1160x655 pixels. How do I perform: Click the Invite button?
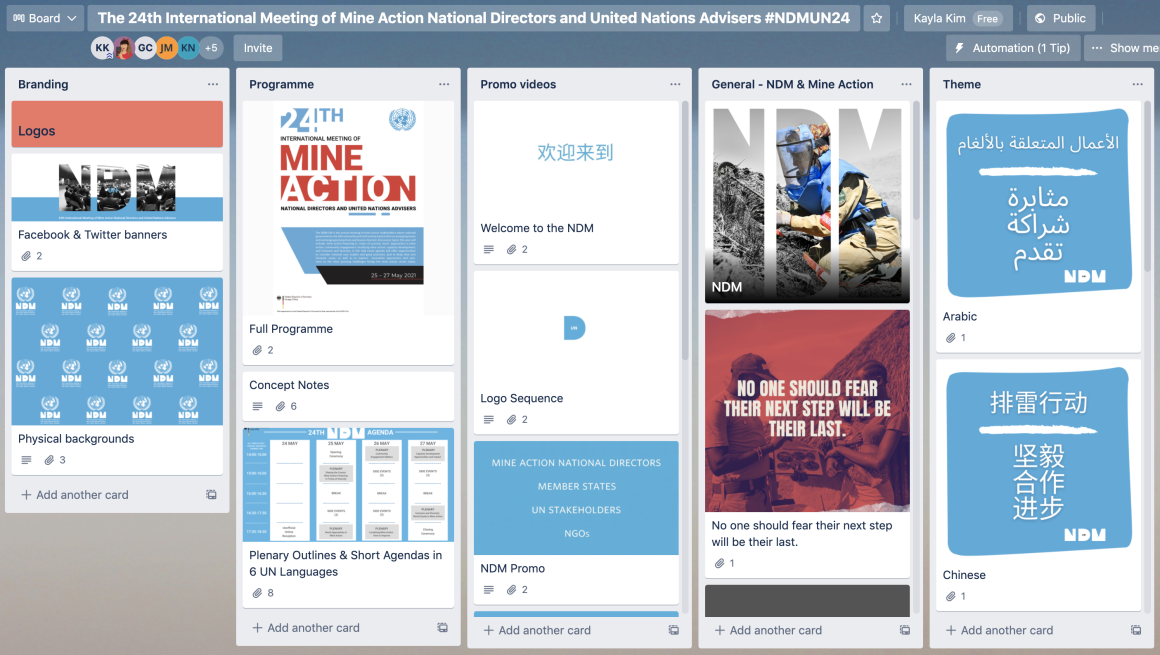click(x=258, y=48)
